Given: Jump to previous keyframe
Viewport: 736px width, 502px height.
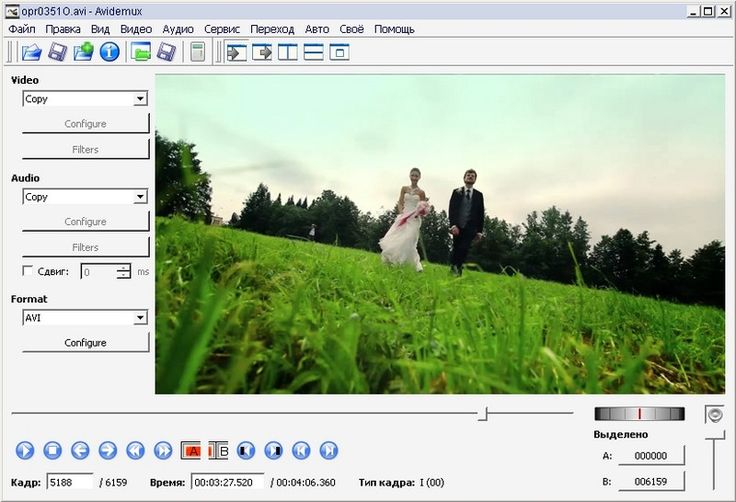Looking at the screenshot, I should [x=135, y=450].
